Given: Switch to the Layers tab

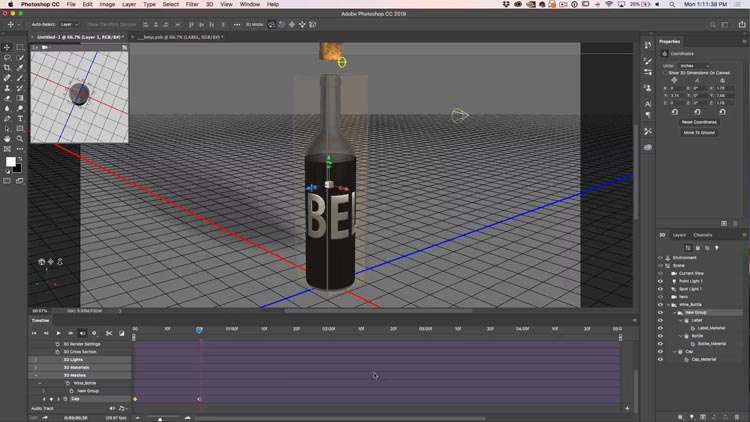Looking at the screenshot, I should point(679,235).
